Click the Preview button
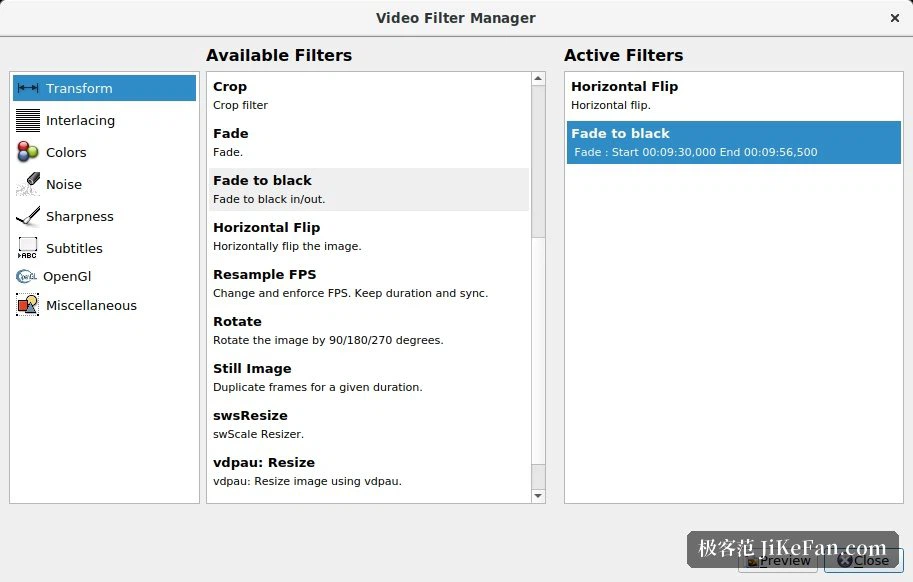 coord(778,560)
